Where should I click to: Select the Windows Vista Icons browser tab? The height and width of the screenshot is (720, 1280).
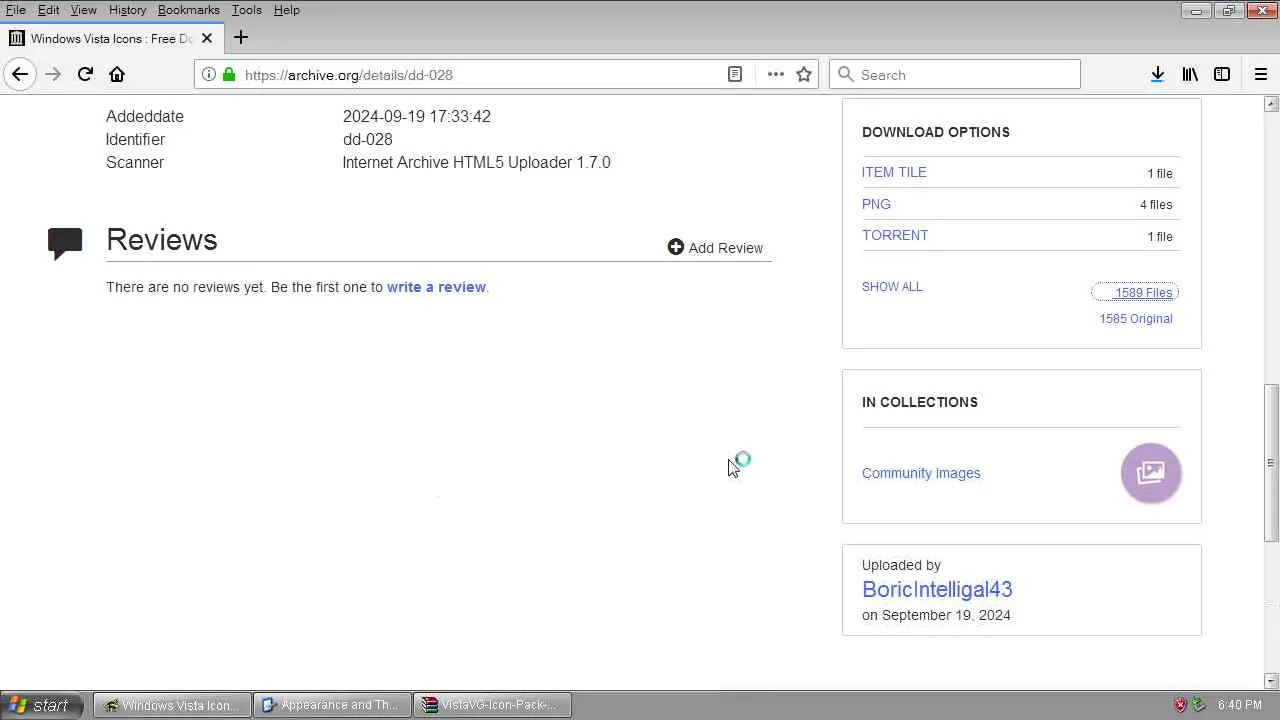coord(111,38)
